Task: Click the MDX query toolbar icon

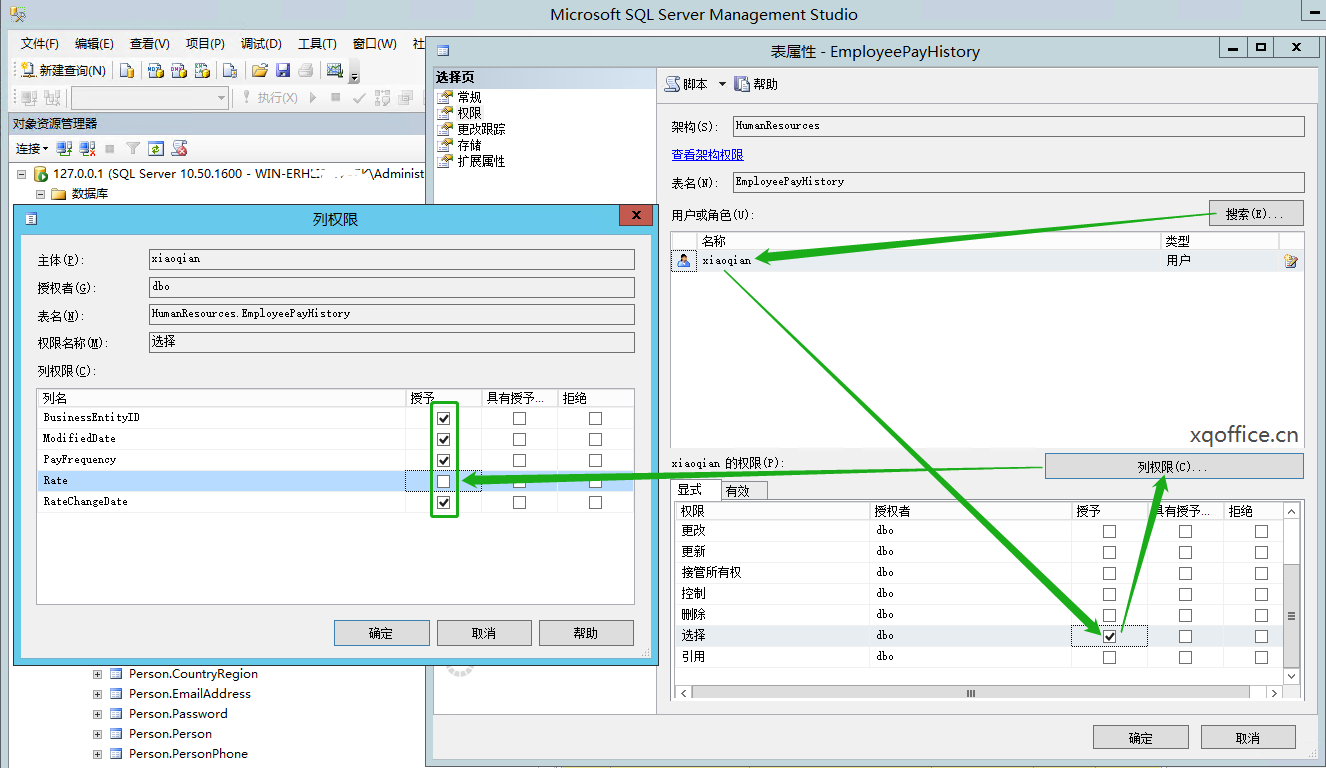Action: coord(155,70)
